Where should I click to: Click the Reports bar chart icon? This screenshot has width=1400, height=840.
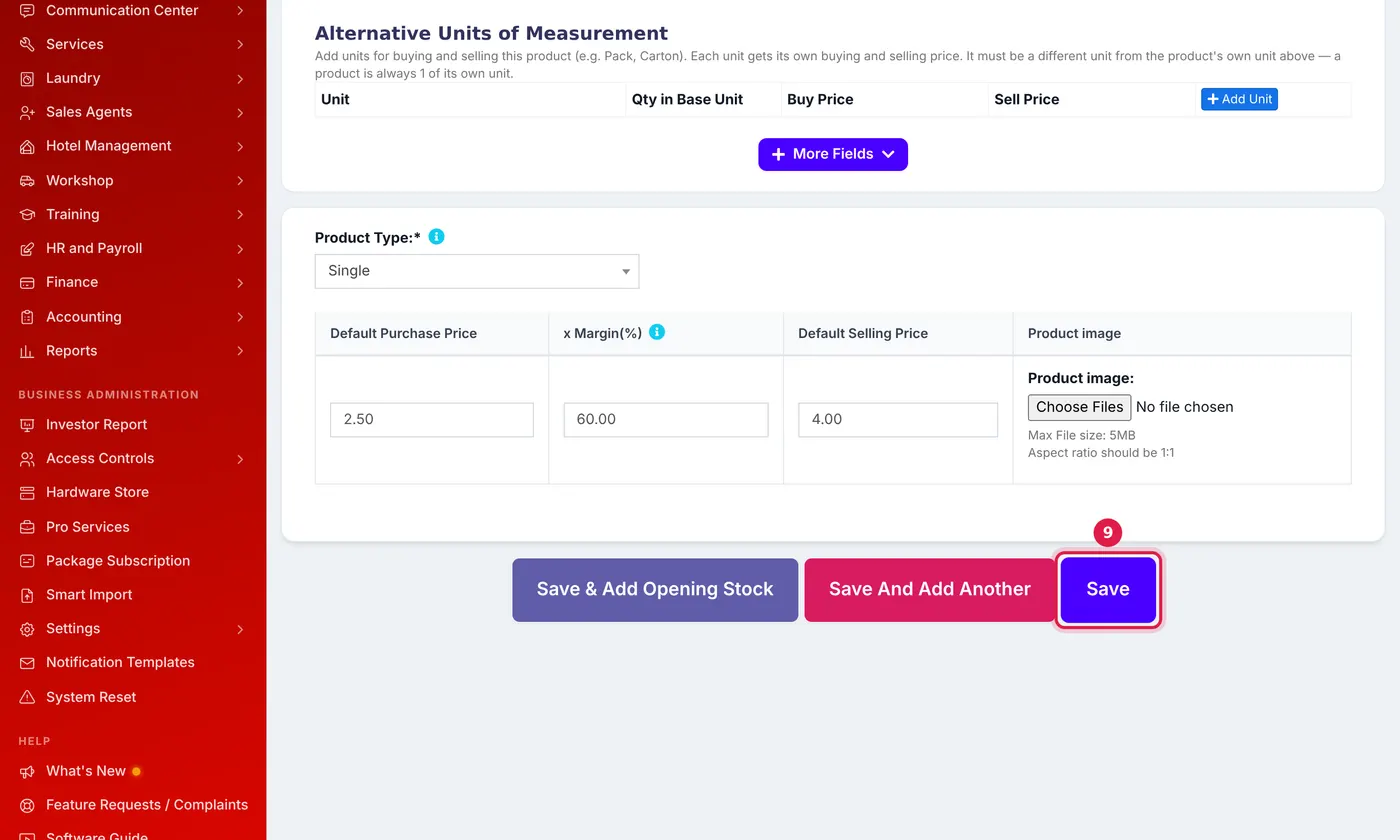pyautogui.click(x=27, y=351)
